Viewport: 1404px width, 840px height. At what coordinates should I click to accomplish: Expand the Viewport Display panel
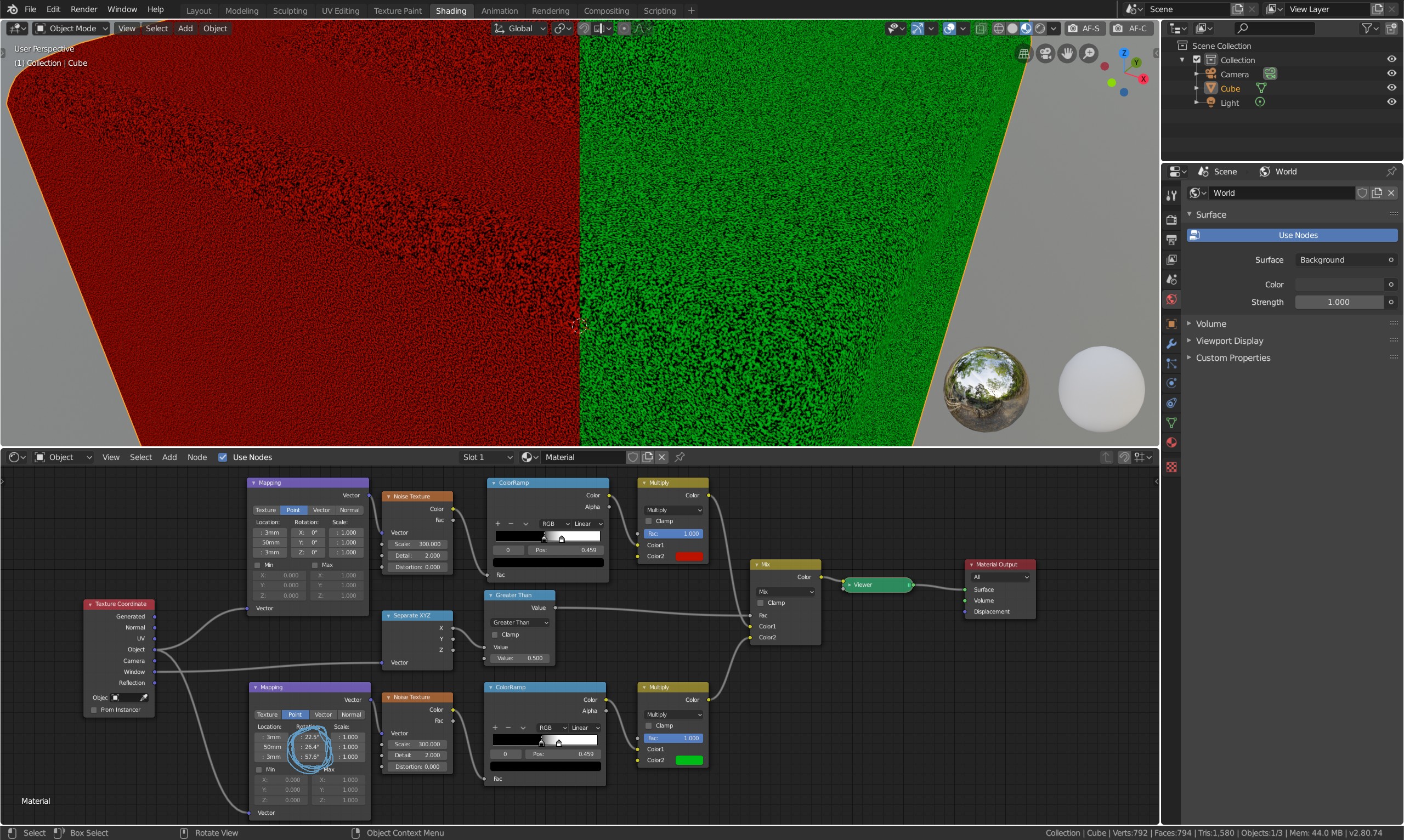1229,340
